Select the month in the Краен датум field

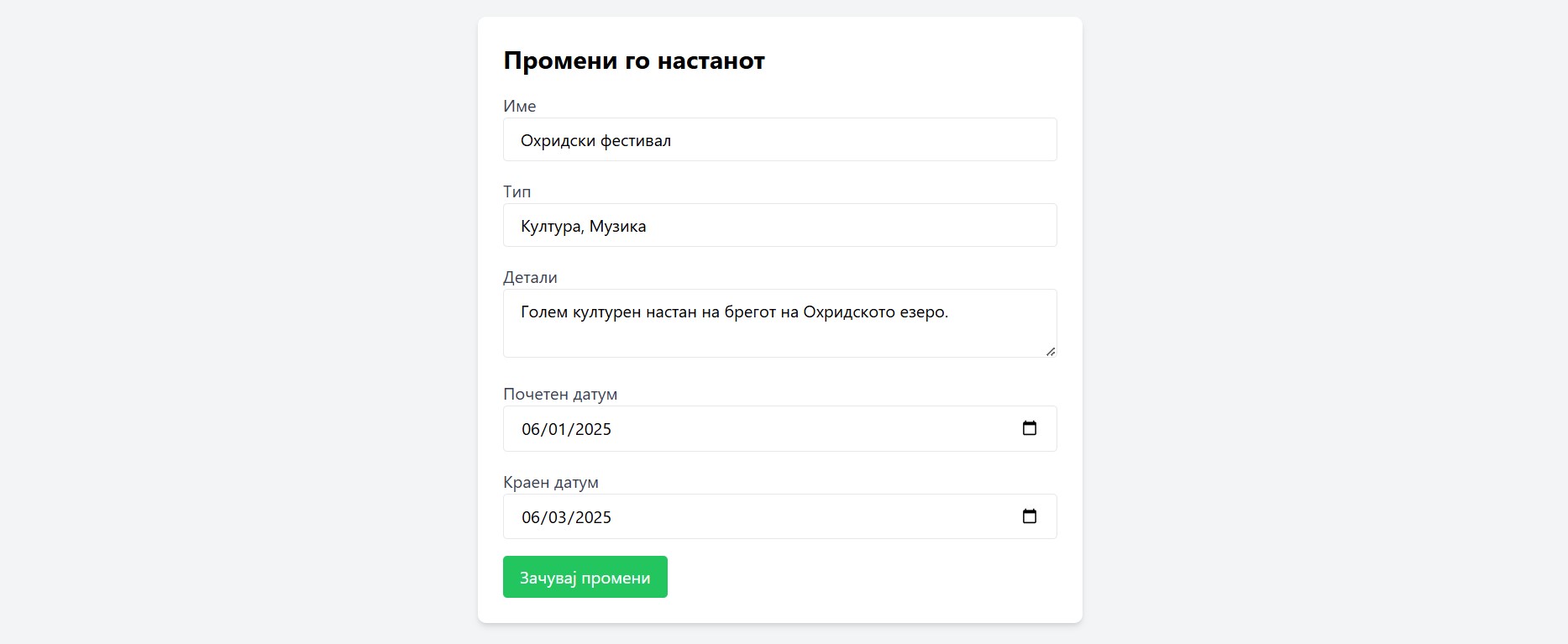(x=532, y=518)
